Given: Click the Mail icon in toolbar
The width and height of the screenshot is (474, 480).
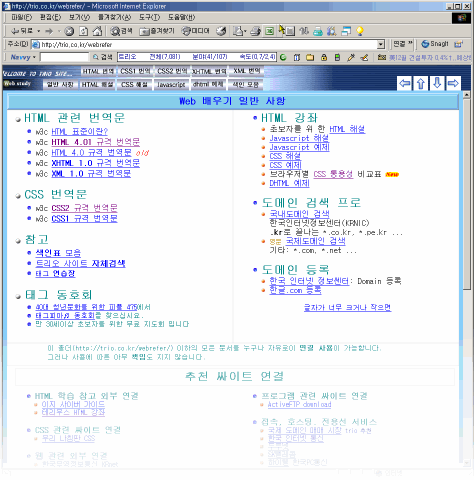Looking at the screenshot, I should (x=238, y=31).
